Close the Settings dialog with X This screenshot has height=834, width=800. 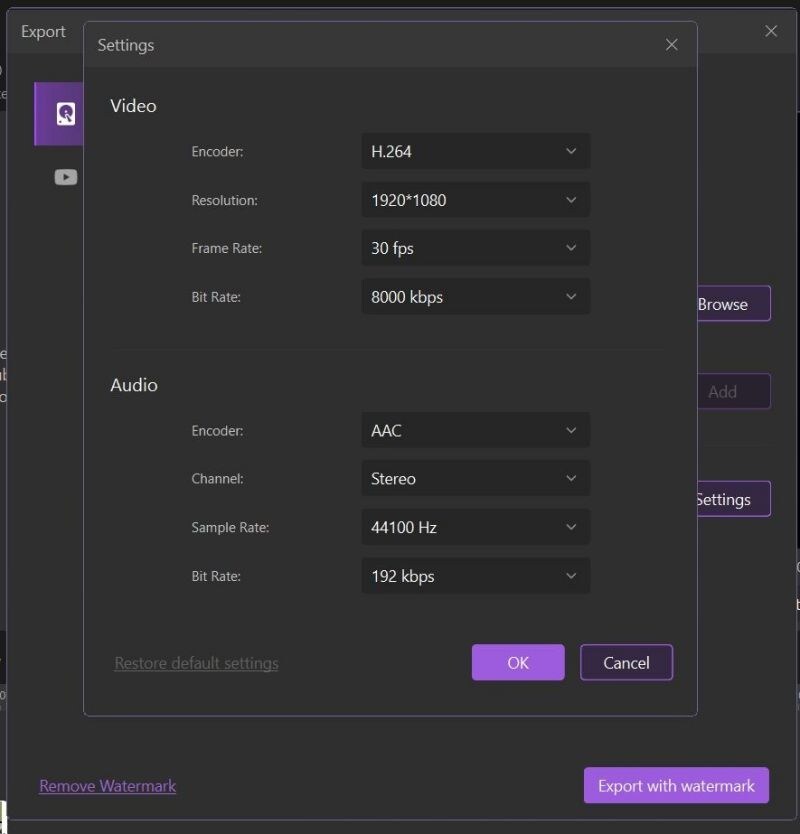click(671, 44)
